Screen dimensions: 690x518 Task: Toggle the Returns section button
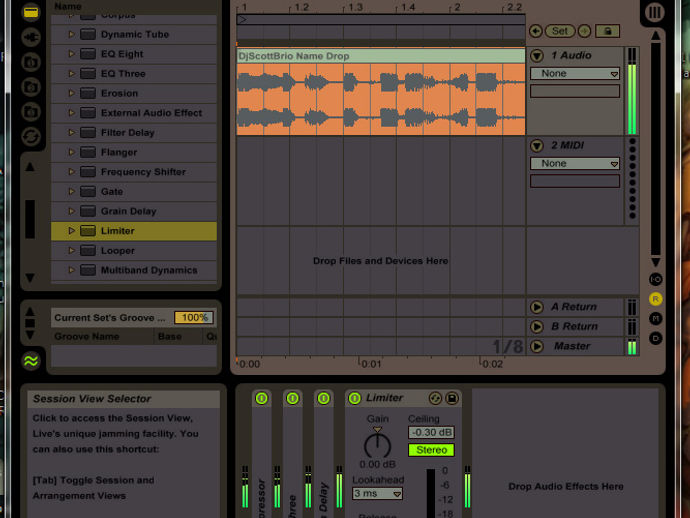pos(655,299)
